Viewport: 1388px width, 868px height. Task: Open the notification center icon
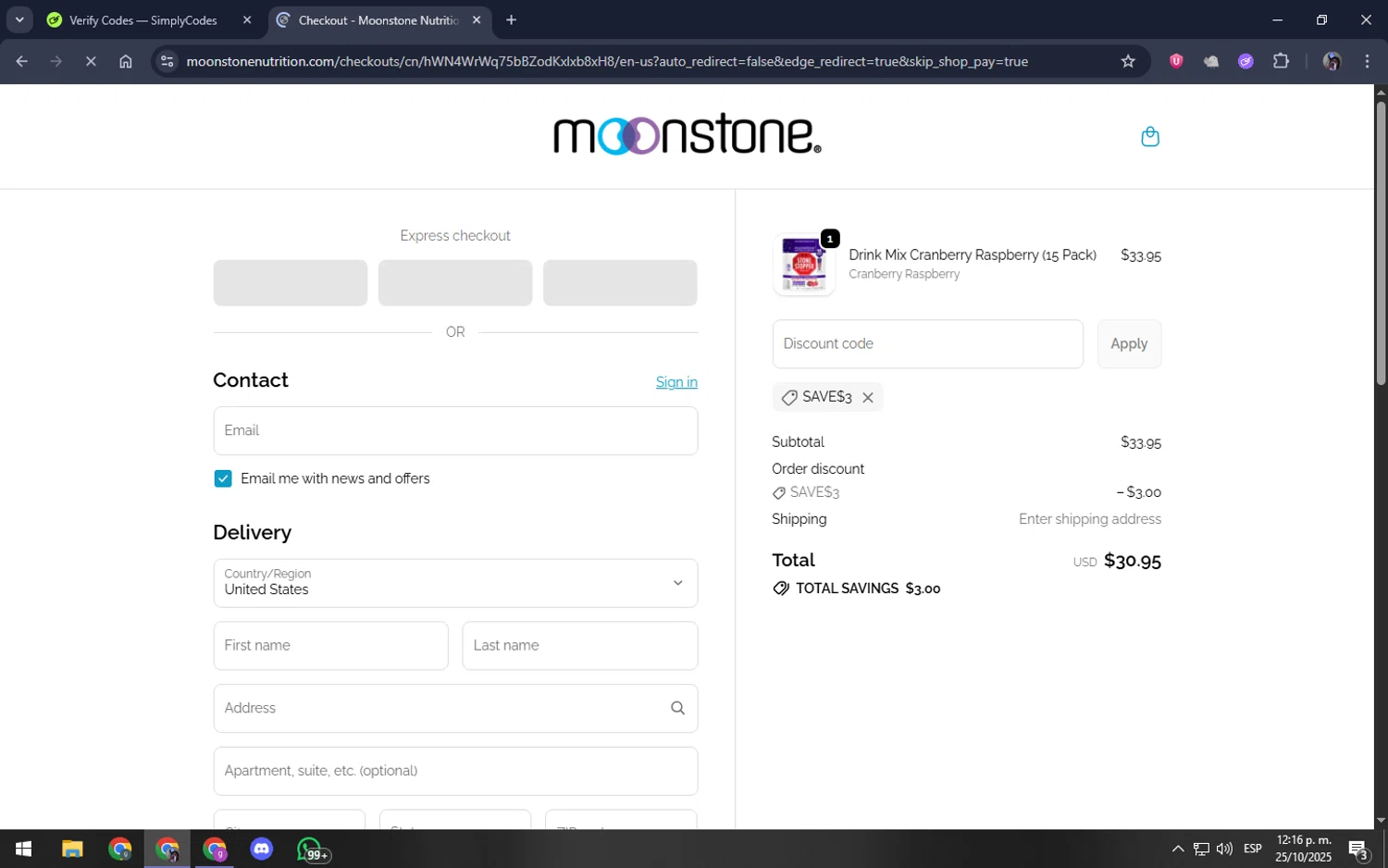pyautogui.click(x=1358, y=849)
